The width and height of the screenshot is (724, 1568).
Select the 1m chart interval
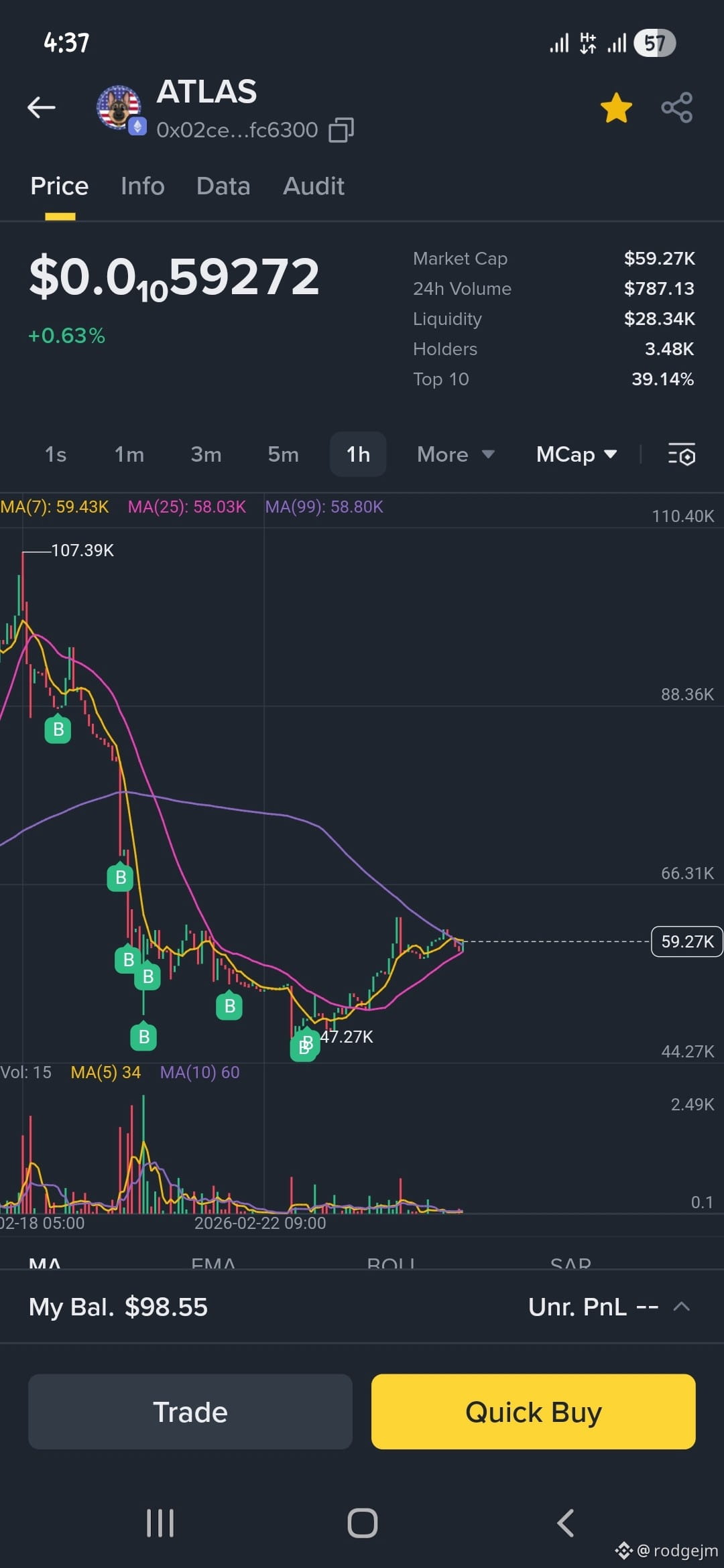129,454
